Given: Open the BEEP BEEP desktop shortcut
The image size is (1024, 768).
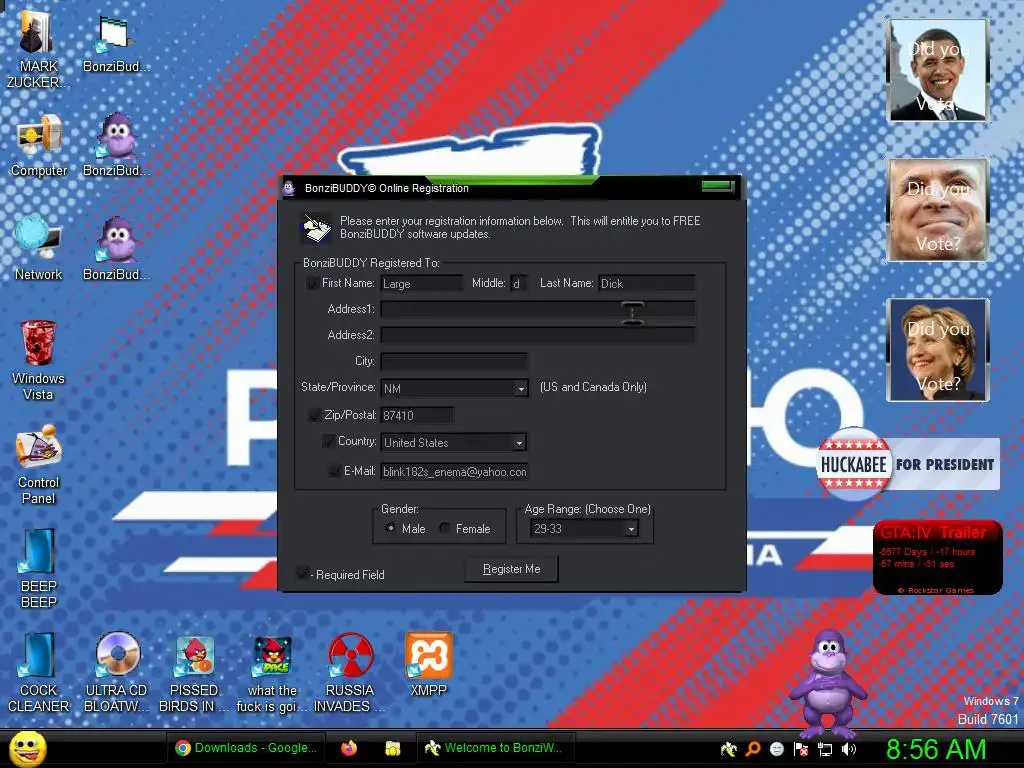Looking at the screenshot, I should (39, 568).
